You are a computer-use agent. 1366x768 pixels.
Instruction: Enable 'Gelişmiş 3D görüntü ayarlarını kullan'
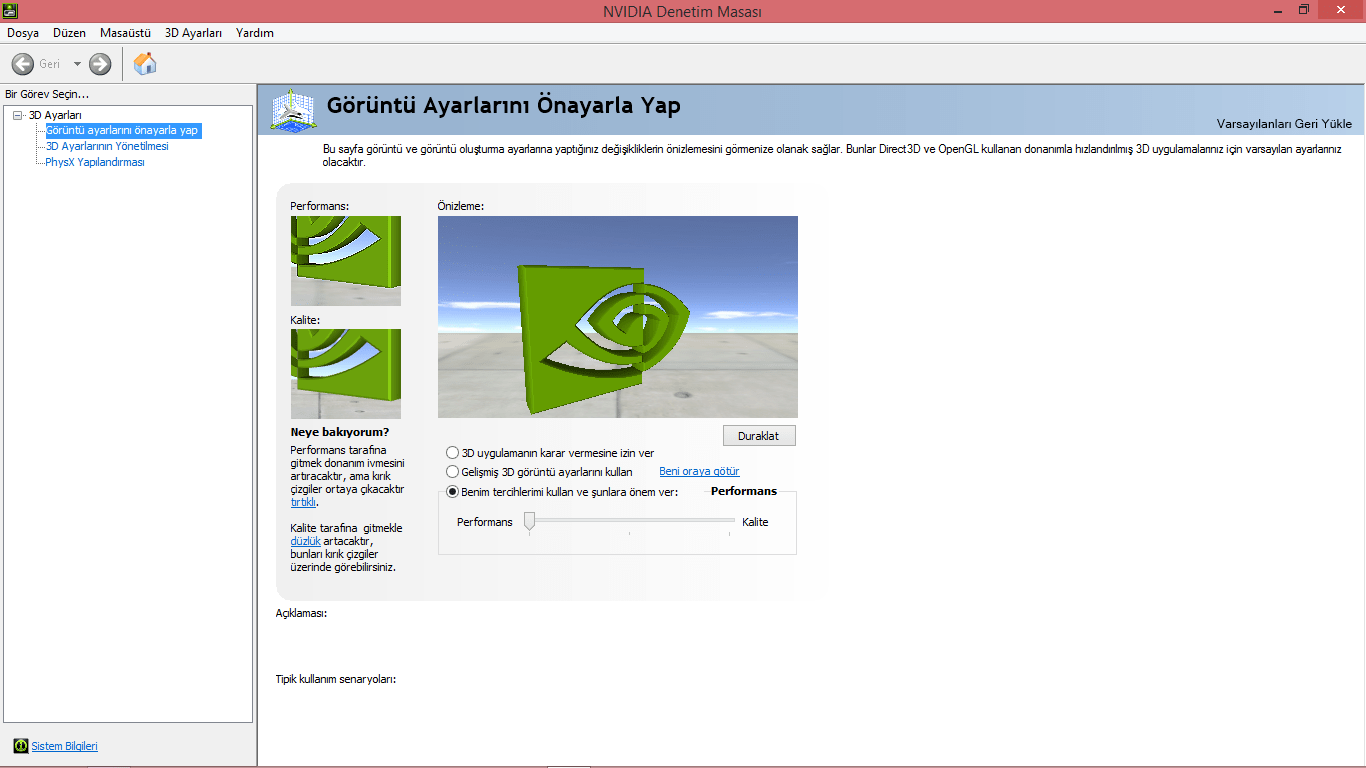pos(452,471)
